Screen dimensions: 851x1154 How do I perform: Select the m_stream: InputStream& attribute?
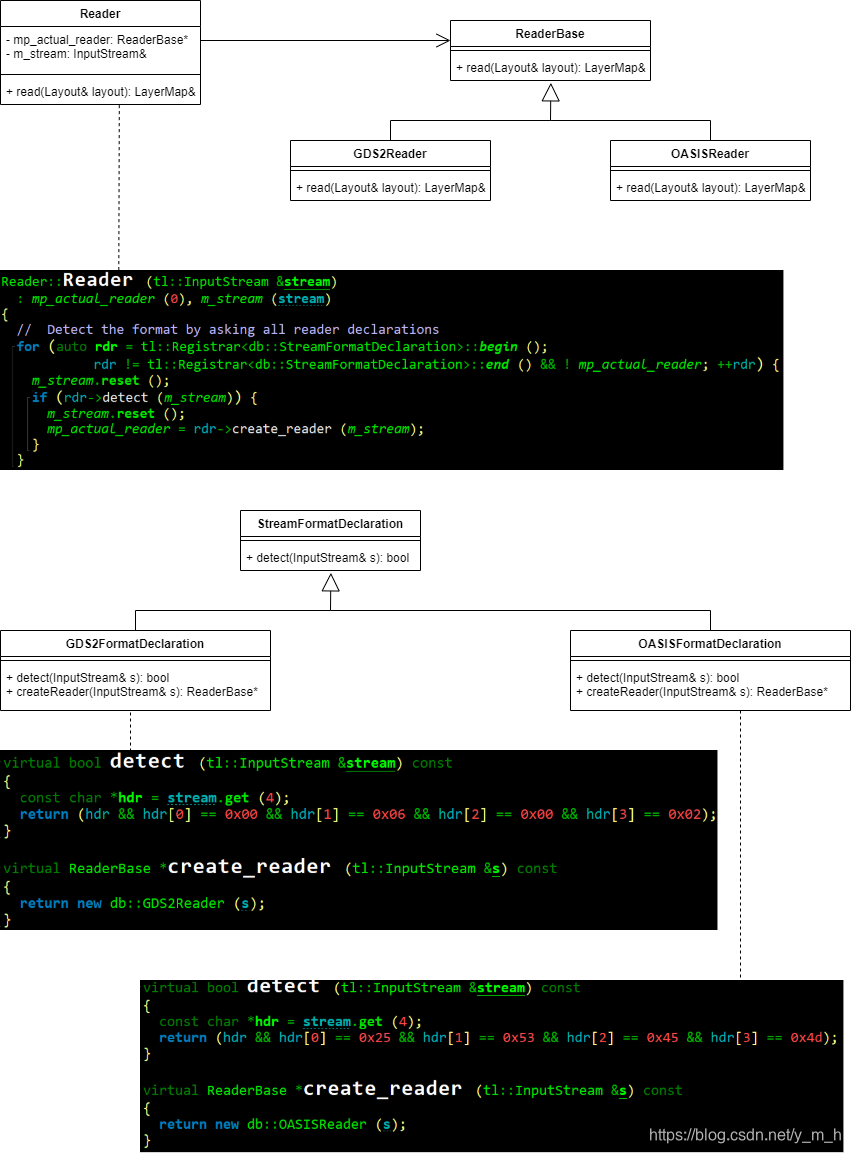(77, 54)
